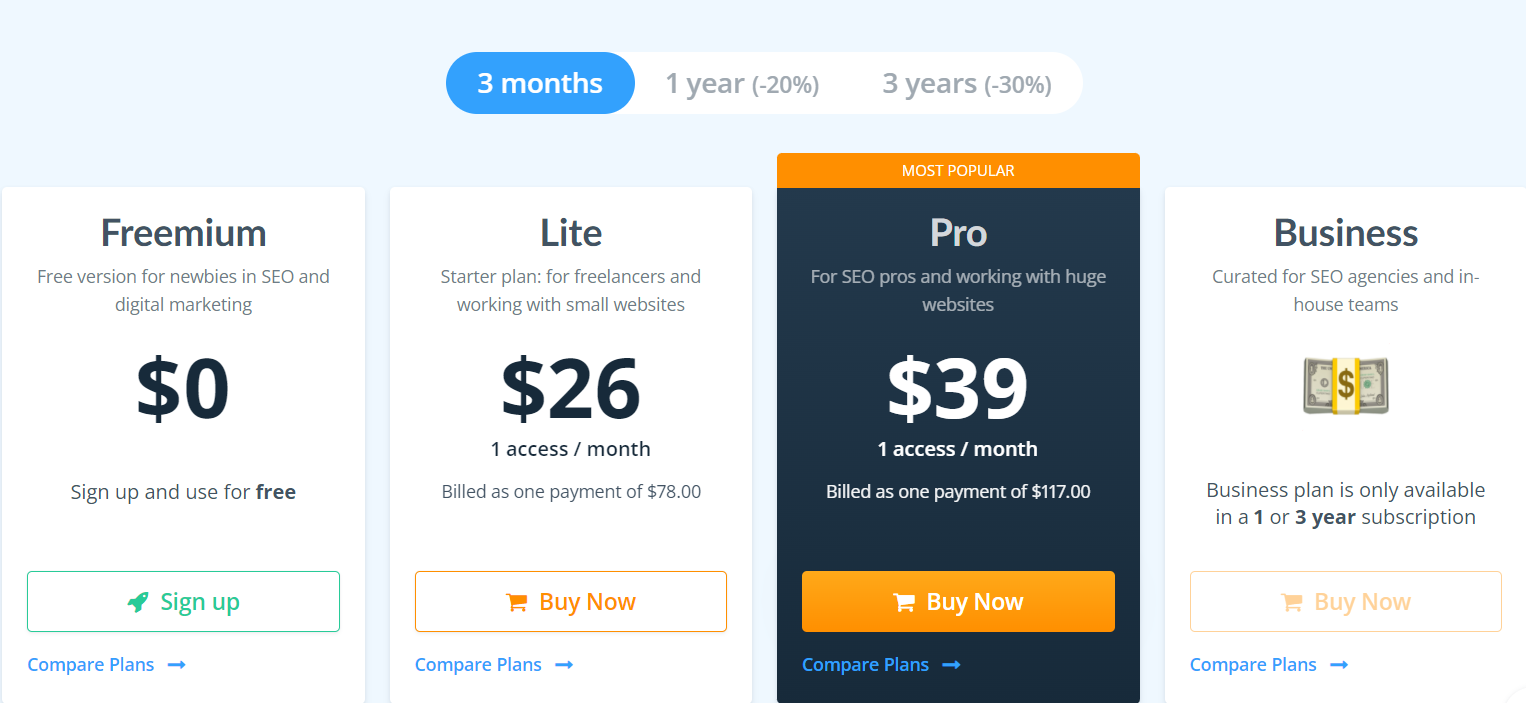
Task: Click the rocket icon on Sign up
Action: click(x=138, y=602)
